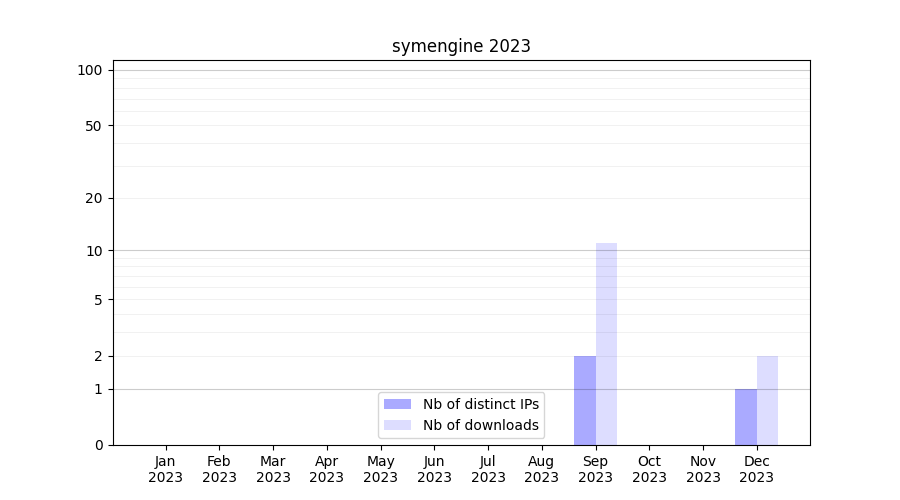Click the "Jan 2023" x-axis label
This screenshot has height=500, width=900.
tap(166, 469)
